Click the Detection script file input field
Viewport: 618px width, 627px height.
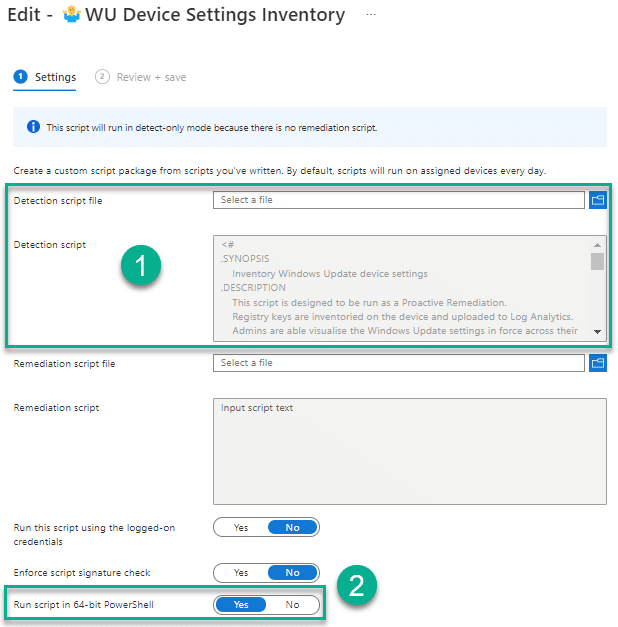coord(399,200)
